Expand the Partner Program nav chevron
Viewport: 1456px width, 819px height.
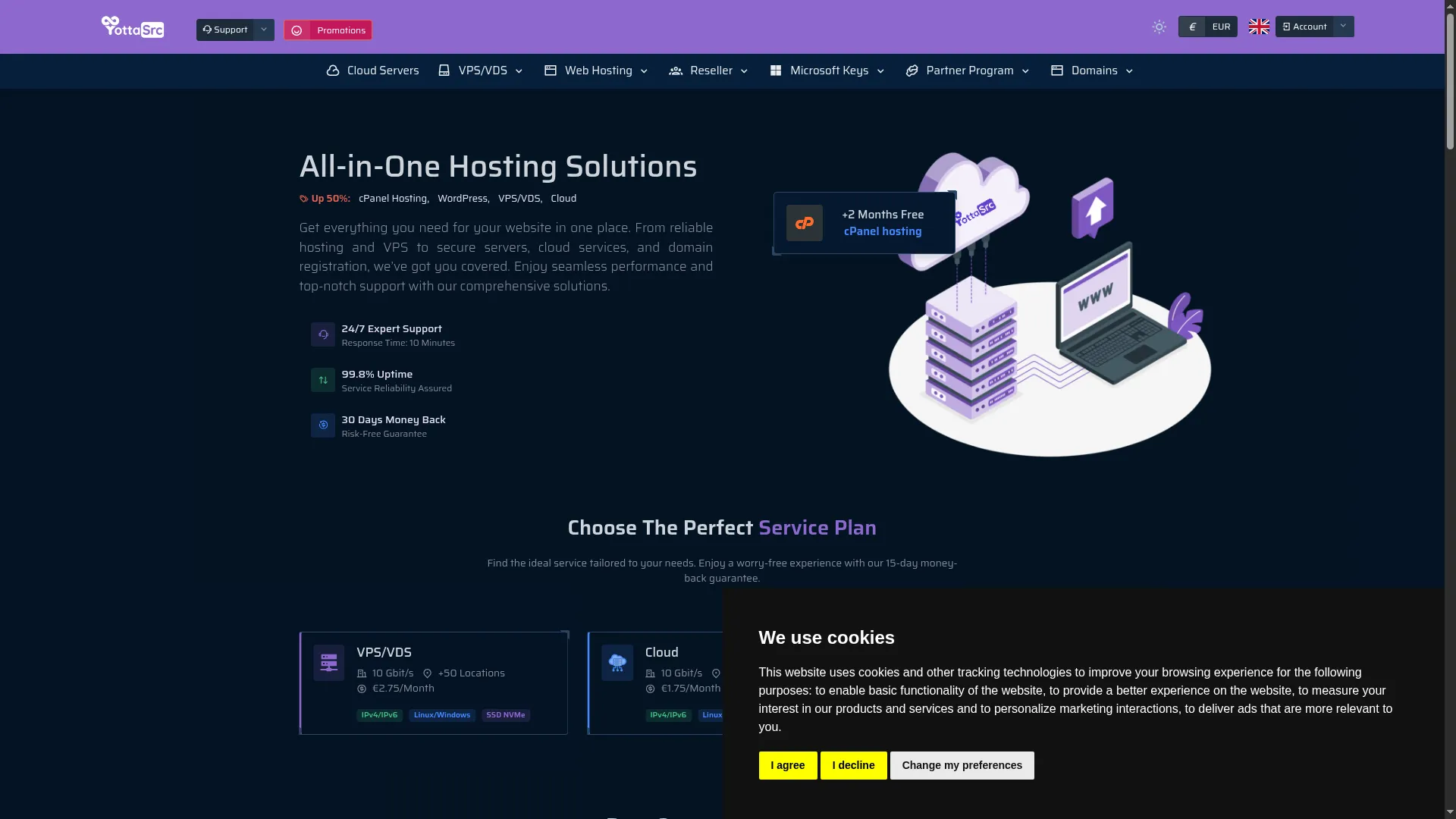[x=1025, y=71]
